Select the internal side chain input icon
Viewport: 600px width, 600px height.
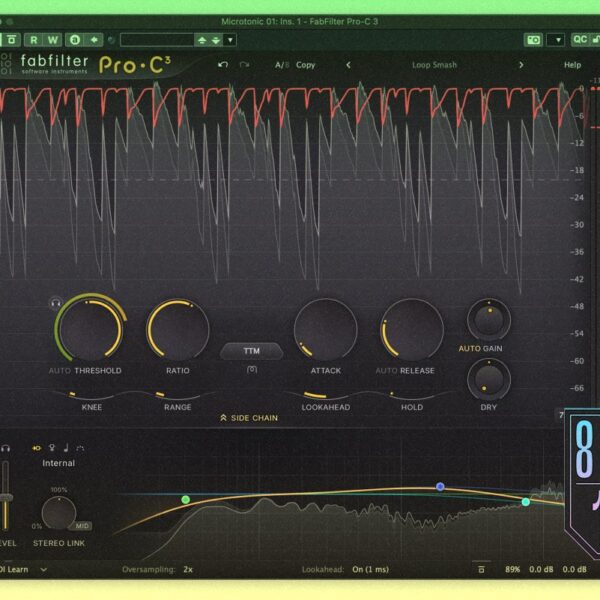[x=37, y=448]
